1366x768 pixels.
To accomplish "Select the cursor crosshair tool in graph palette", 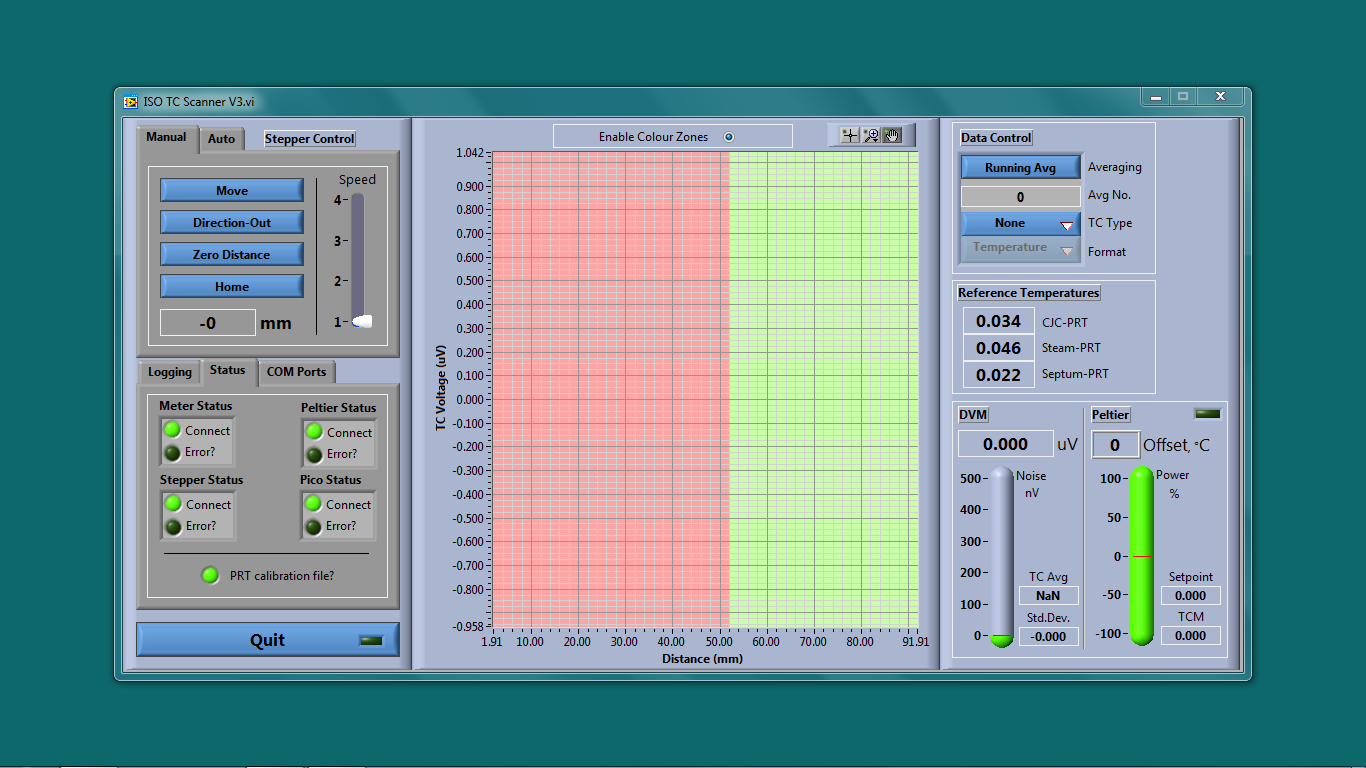I will [850, 136].
